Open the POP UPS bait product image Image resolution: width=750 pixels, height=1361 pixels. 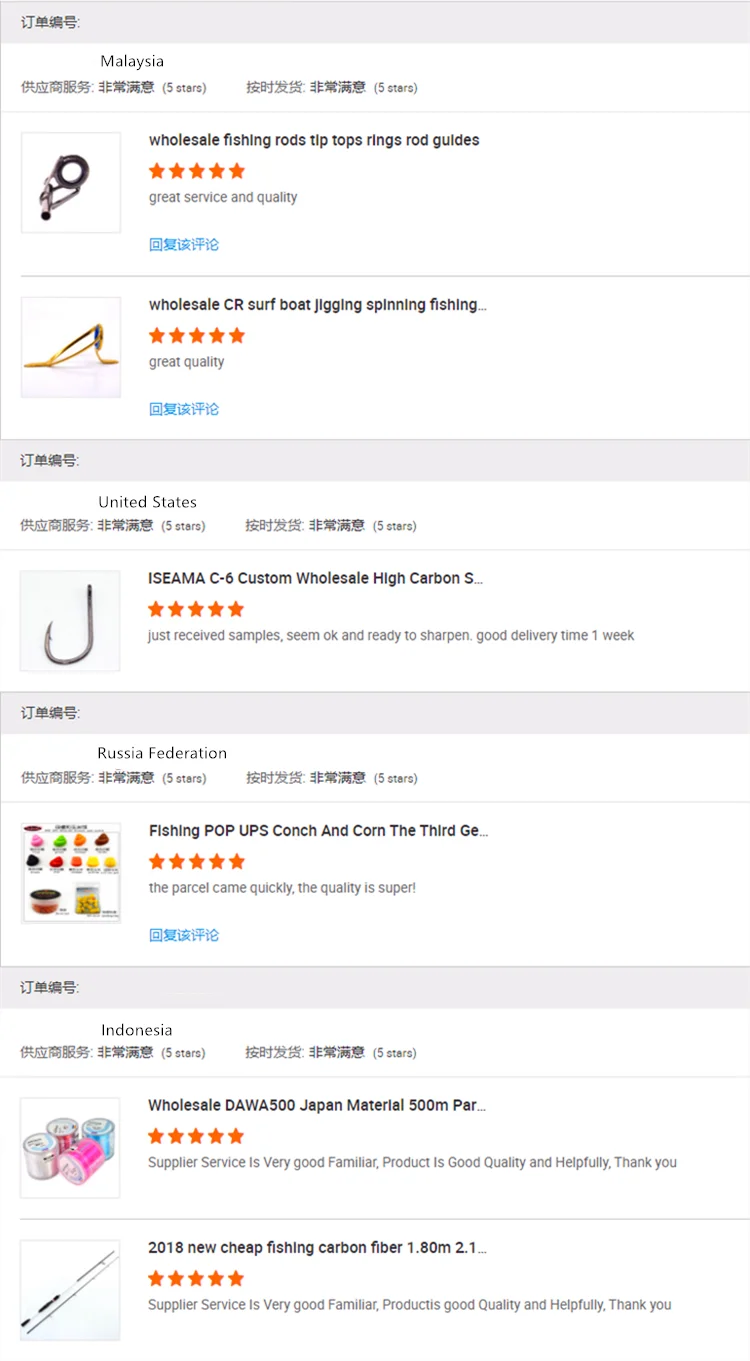pos(70,873)
